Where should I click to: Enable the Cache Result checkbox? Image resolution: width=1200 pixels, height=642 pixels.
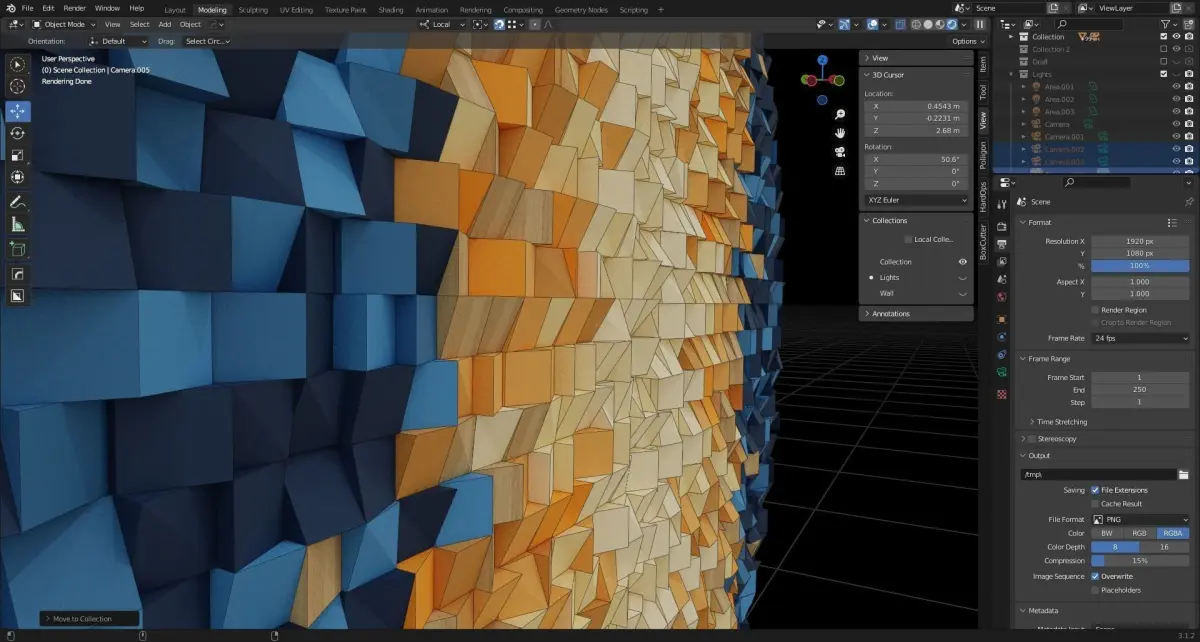click(x=1095, y=504)
